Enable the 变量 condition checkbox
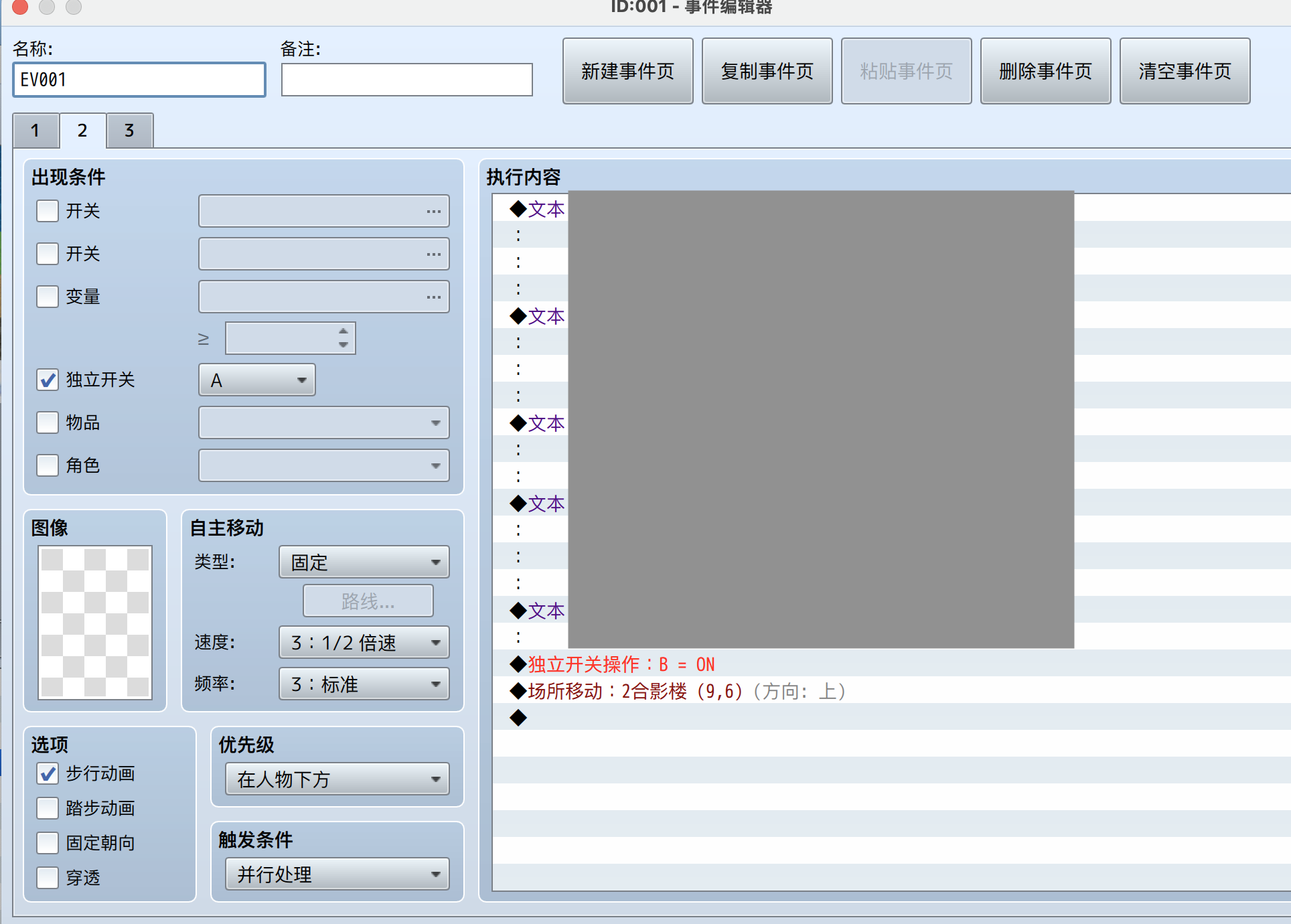 coord(48,297)
